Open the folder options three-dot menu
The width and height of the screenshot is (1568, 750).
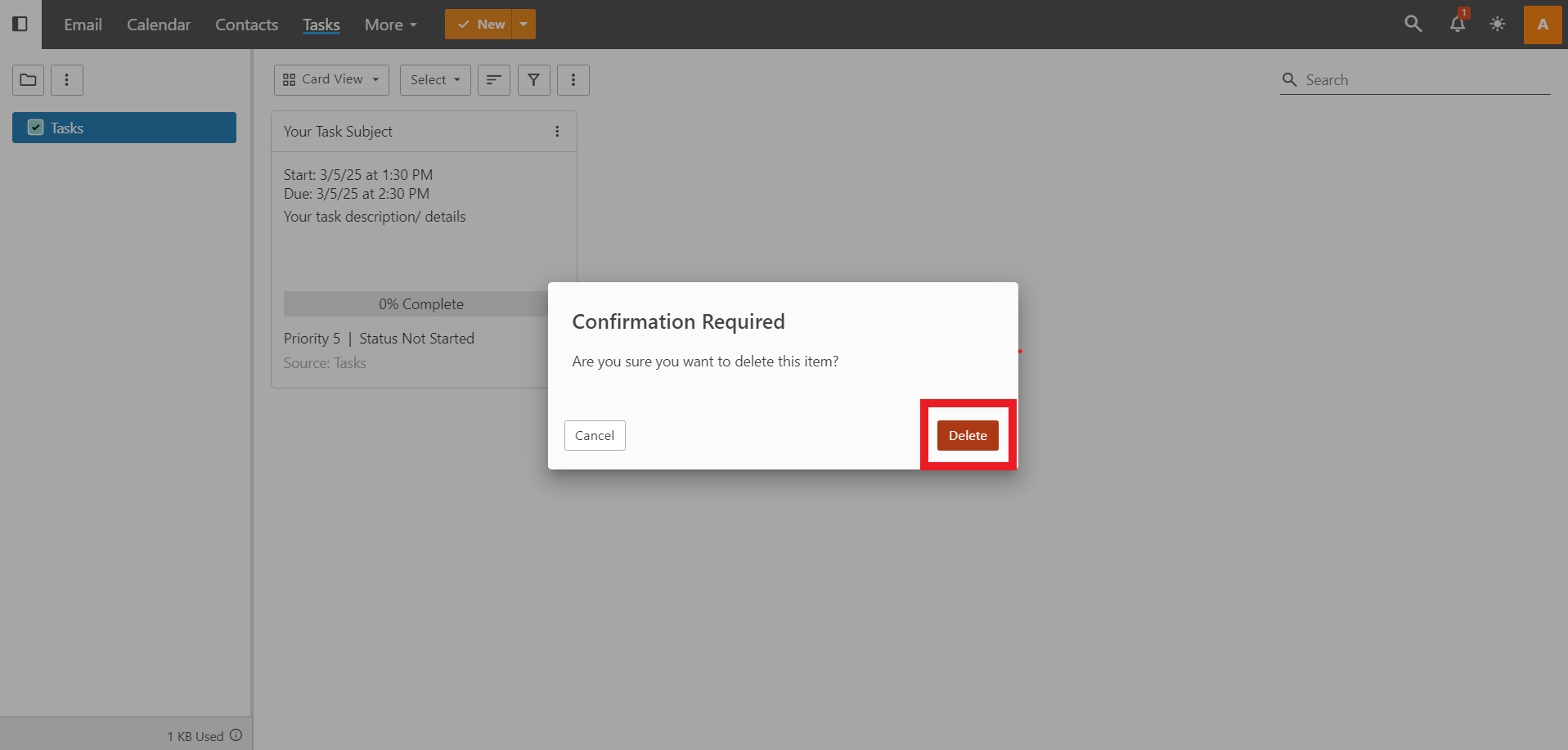(67, 80)
